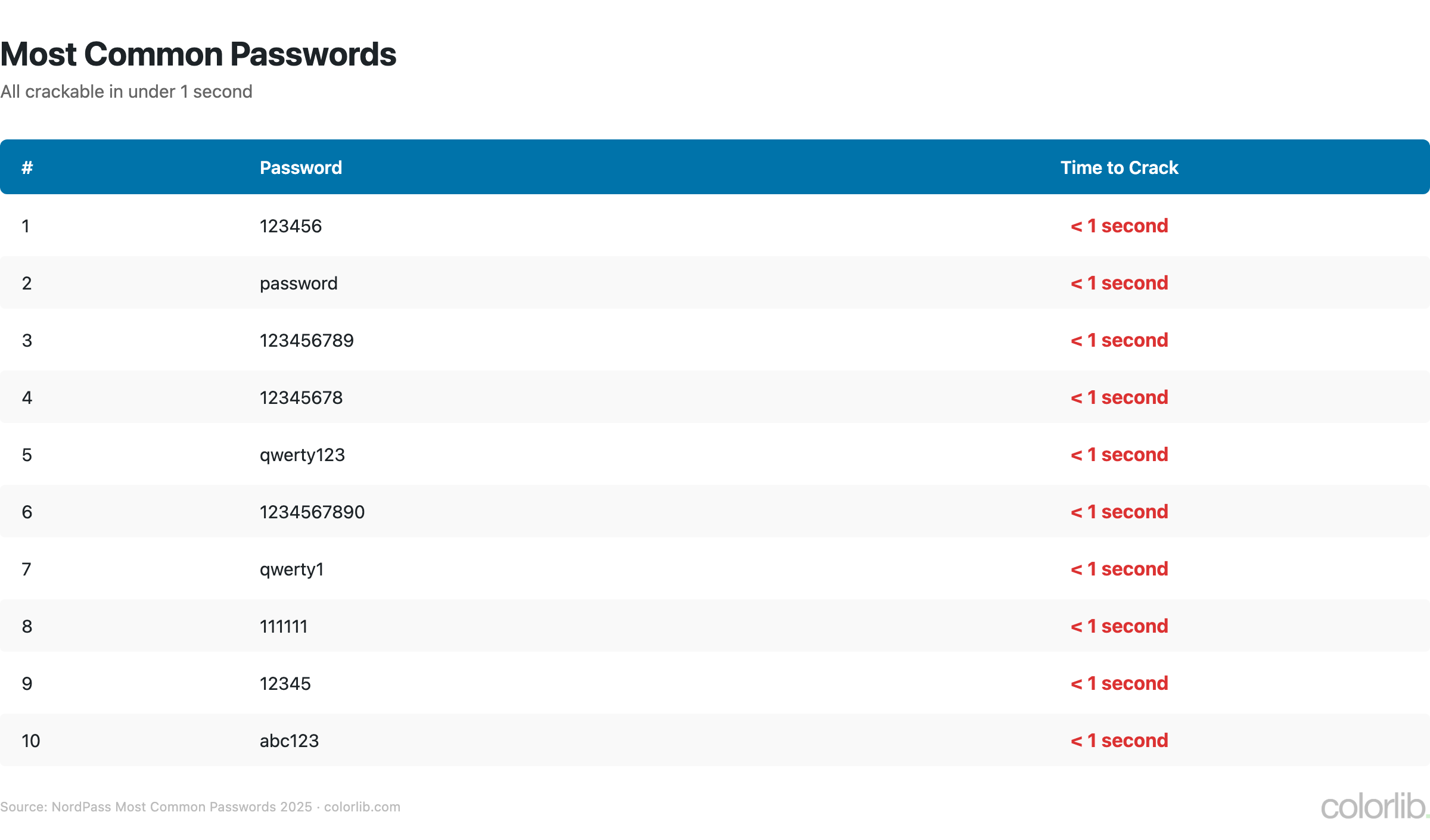Select the password cell 'abc123'
The height and width of the screenshot is (840, 1430).
click(x=290, y=741)
